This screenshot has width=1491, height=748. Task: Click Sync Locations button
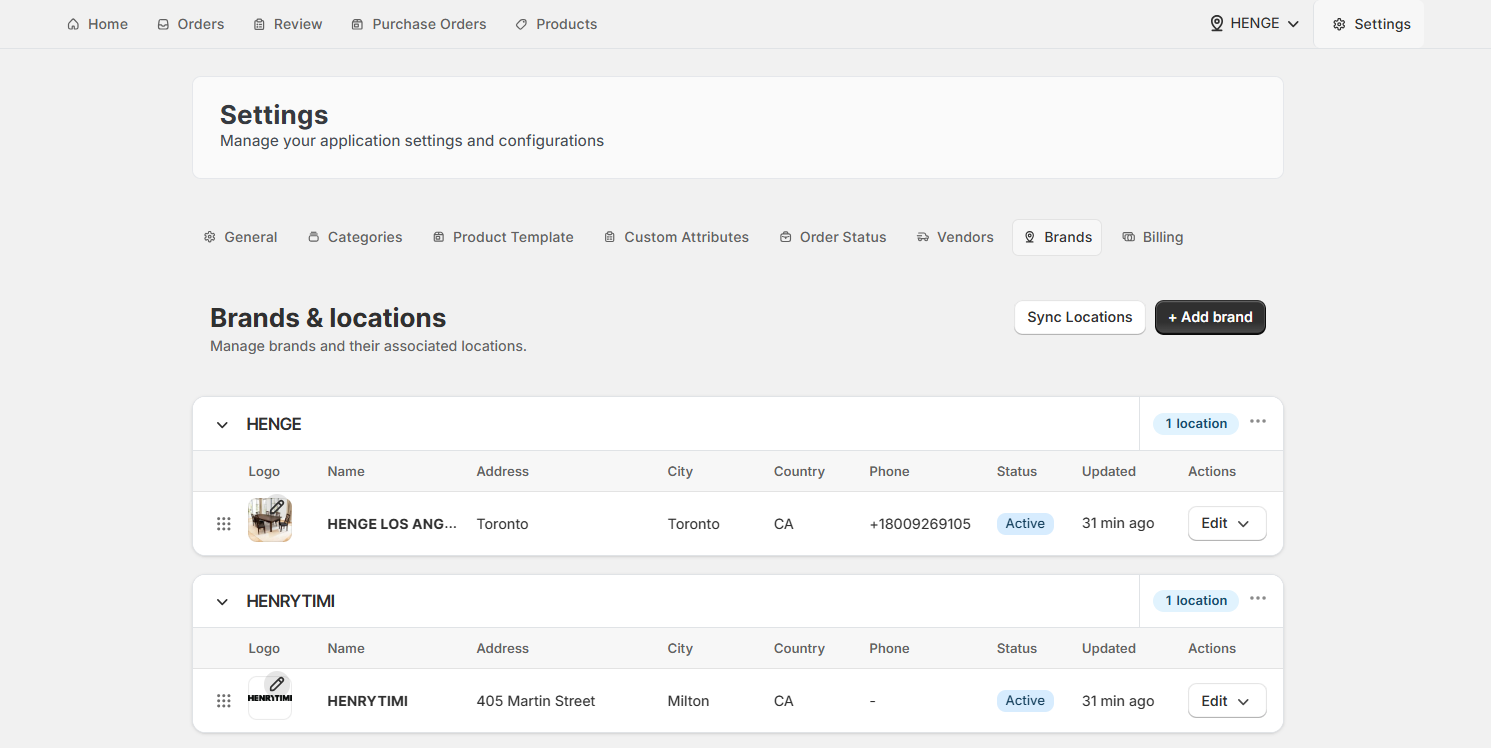1079,317
